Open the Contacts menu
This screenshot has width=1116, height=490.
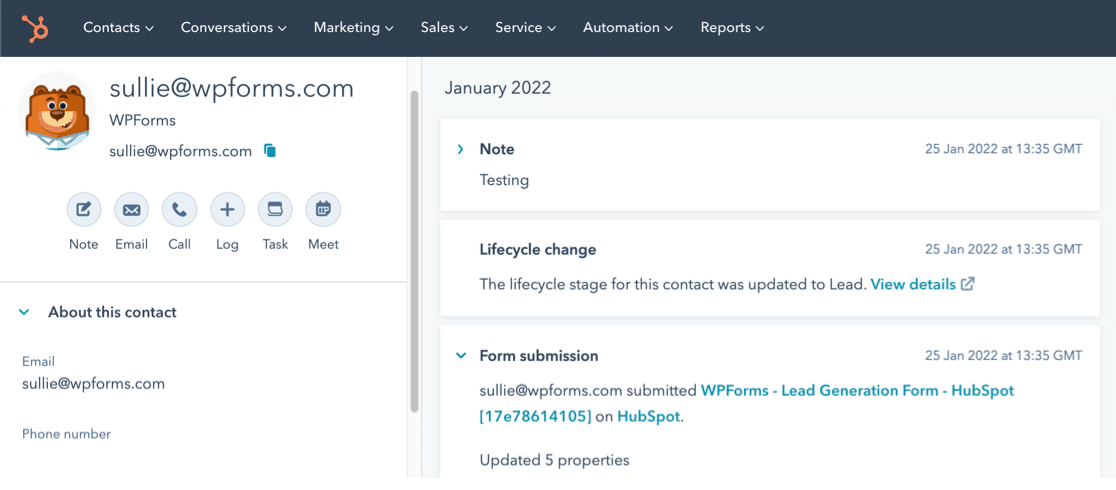click(118, 28)
